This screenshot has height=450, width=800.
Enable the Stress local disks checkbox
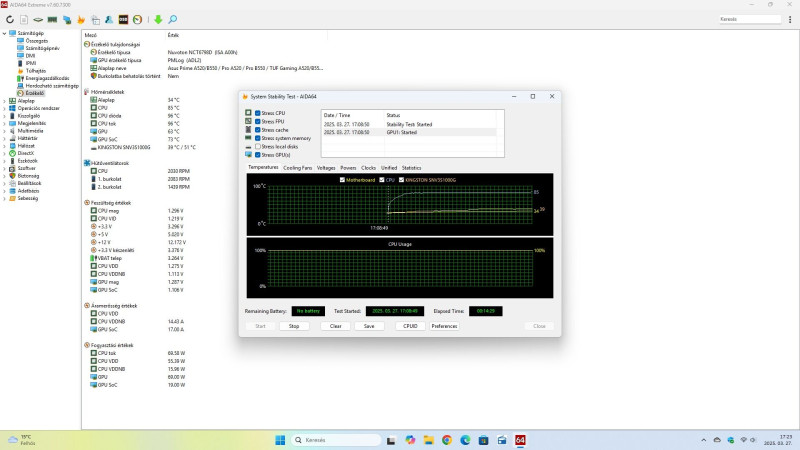pos(258,146)
